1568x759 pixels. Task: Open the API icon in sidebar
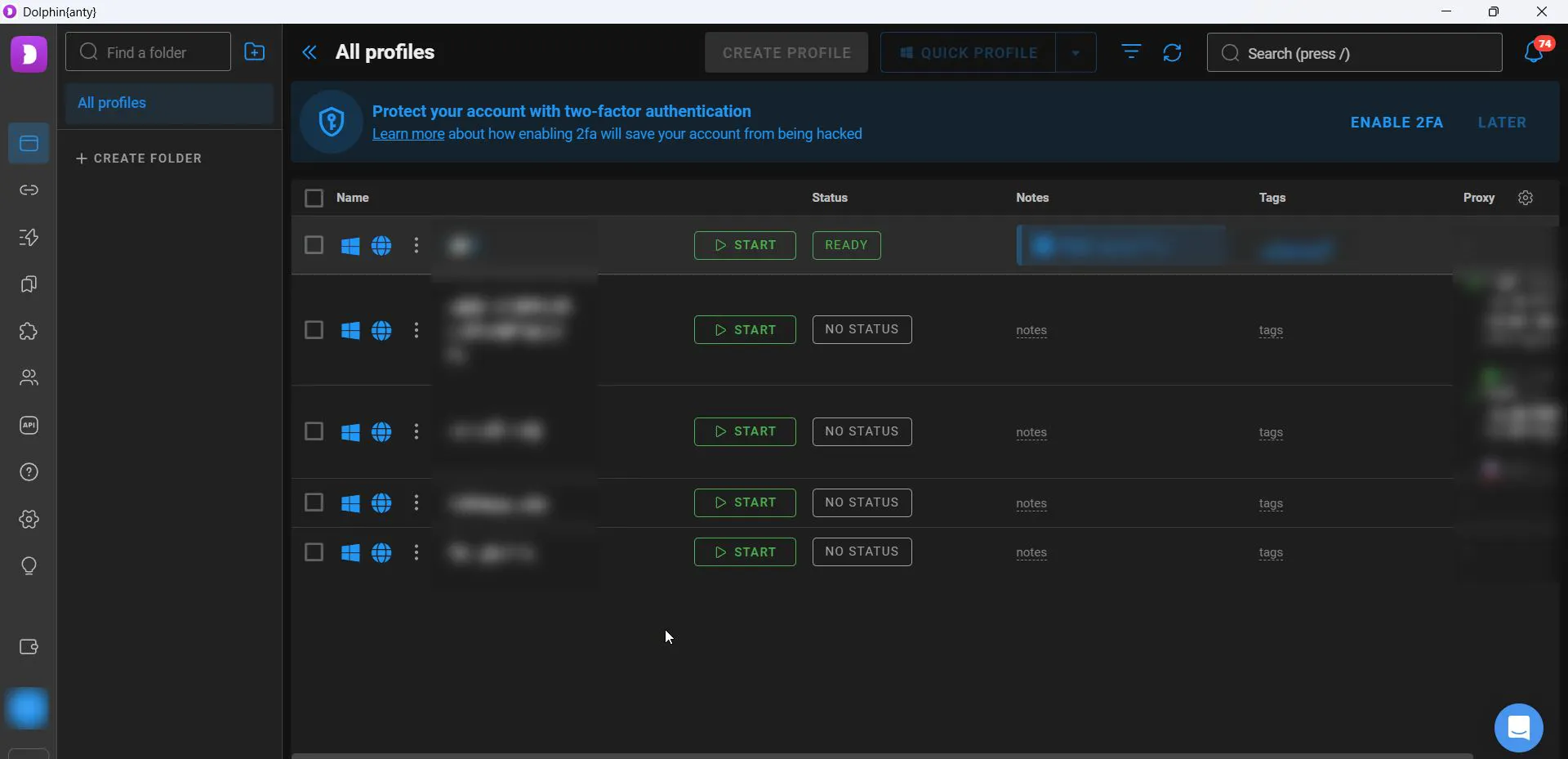pos(29,426)
